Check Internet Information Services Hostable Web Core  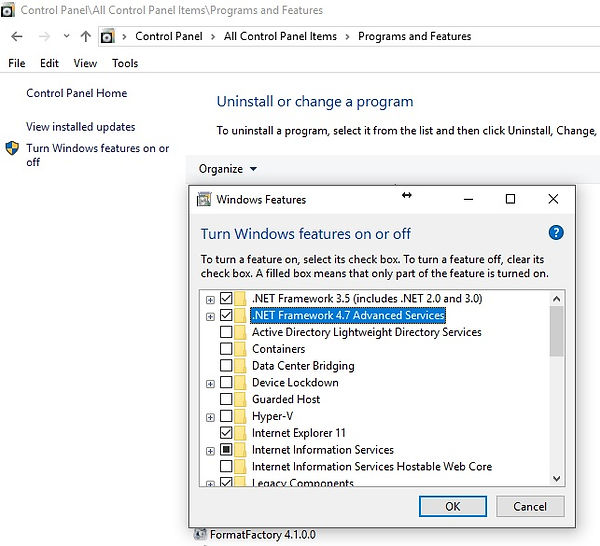pos(226,466)
